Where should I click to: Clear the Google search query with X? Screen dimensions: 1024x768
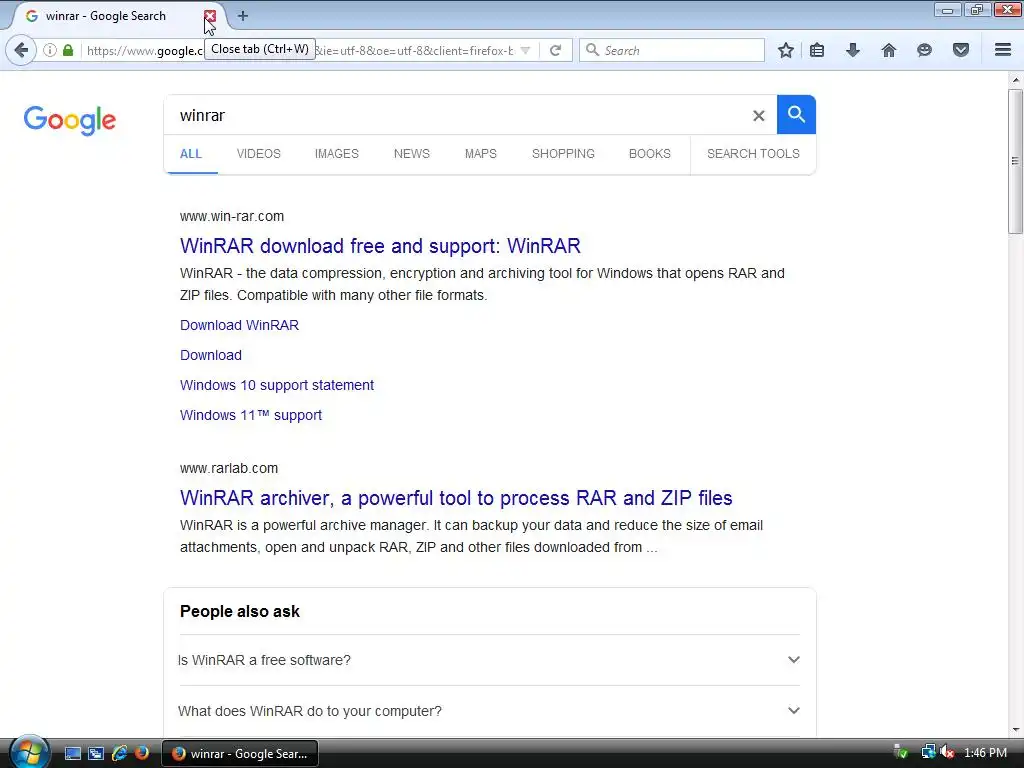[x=758, y=116]
